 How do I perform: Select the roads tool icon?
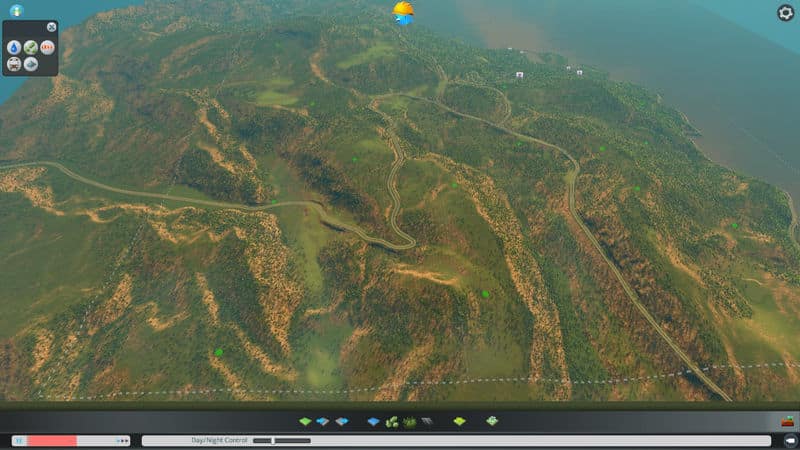click(427, 422)
